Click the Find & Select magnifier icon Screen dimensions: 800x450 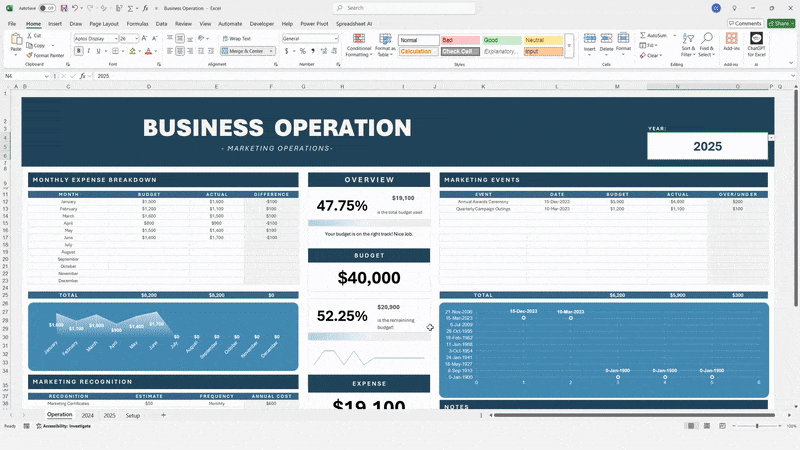coord(707,40)
